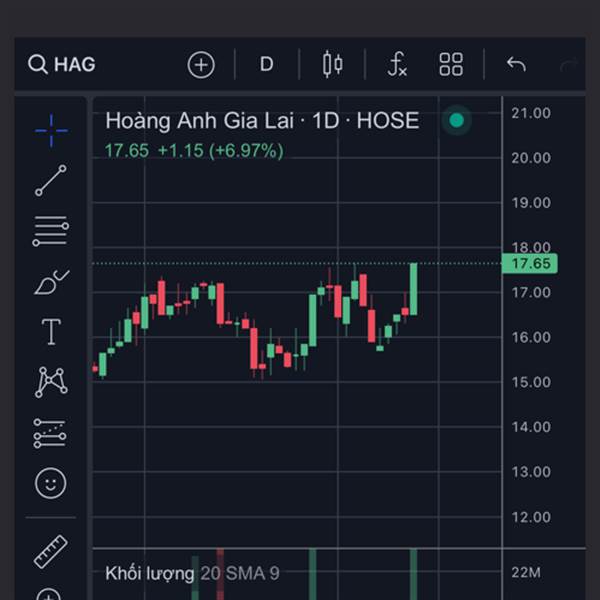Select the Text annotation tool
The width and height of the screenshot is (600, 600).
tap(51, 332)
